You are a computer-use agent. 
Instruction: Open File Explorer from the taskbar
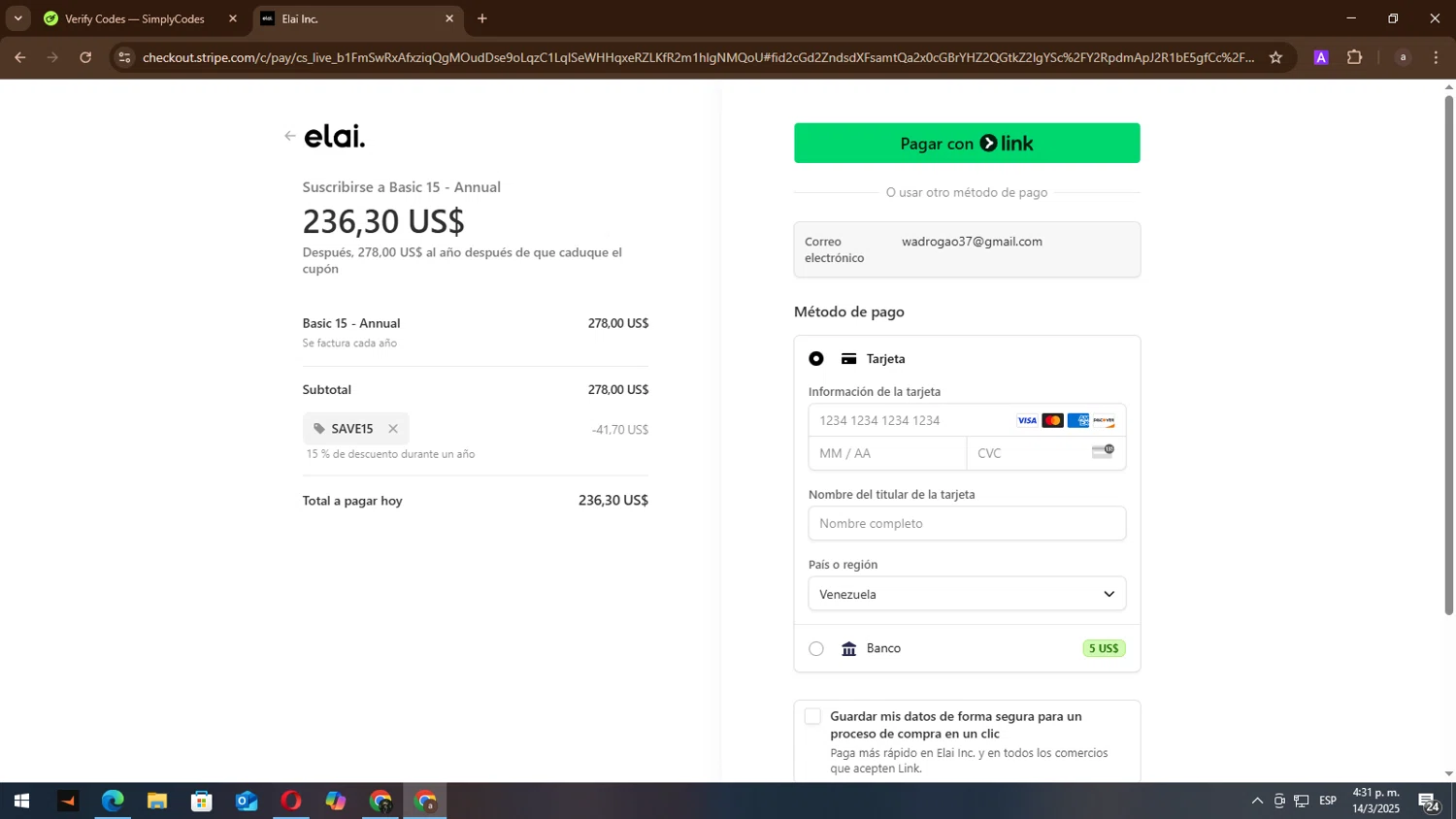(157, 802)
